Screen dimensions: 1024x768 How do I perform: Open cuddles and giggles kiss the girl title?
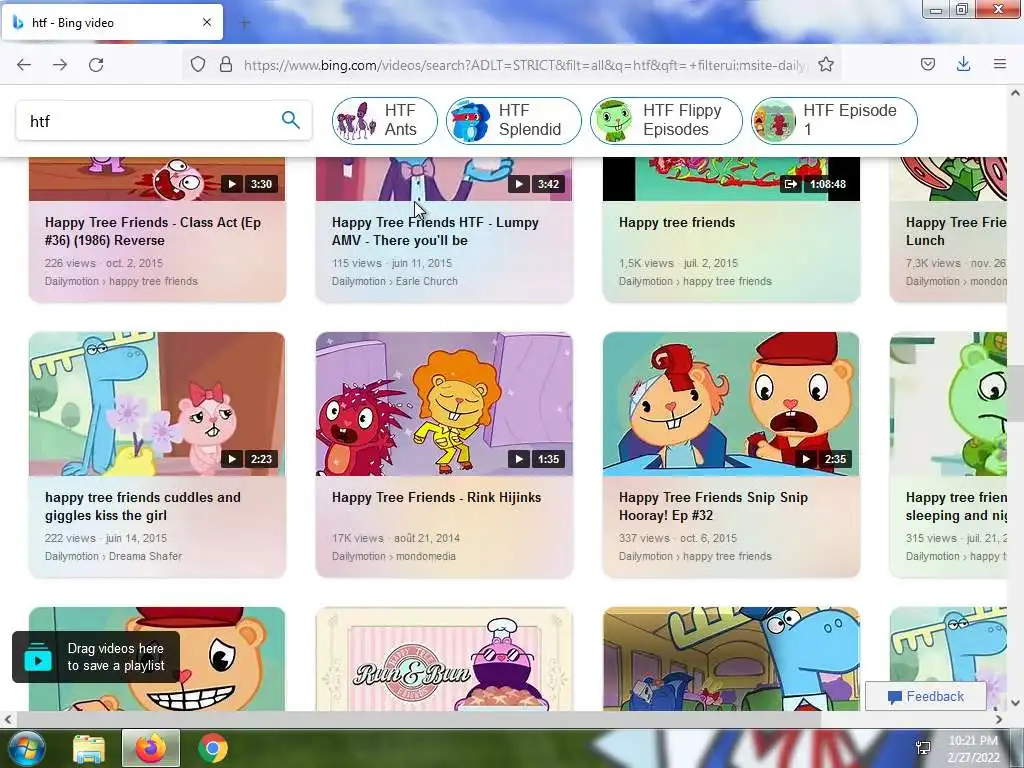coord(142,506)
